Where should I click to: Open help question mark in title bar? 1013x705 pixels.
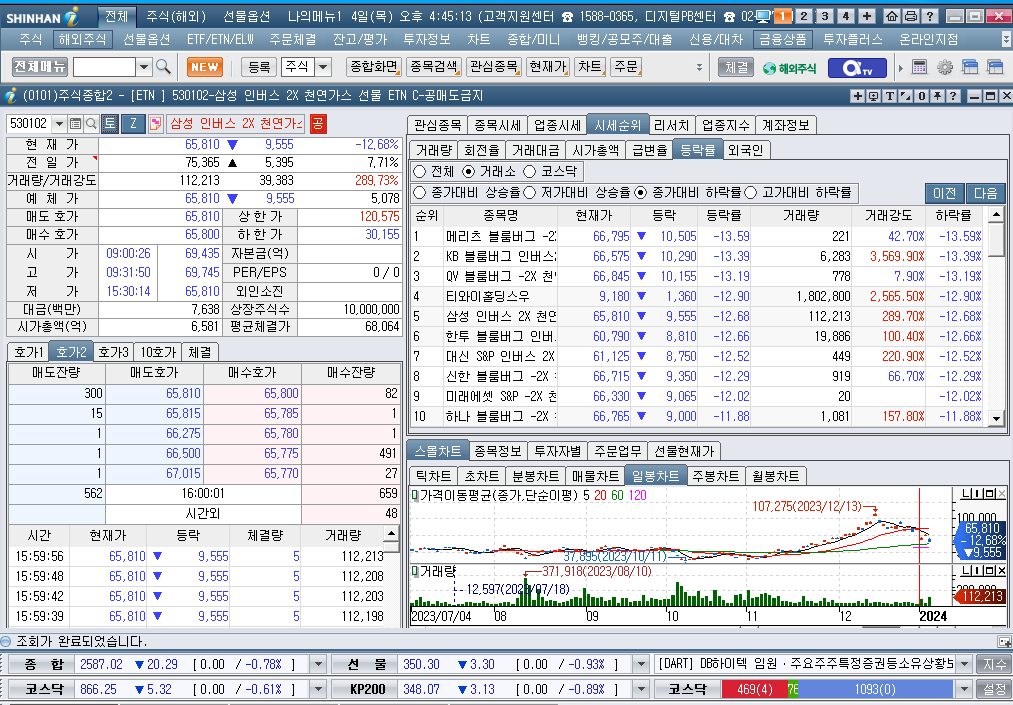pos(930,16)
